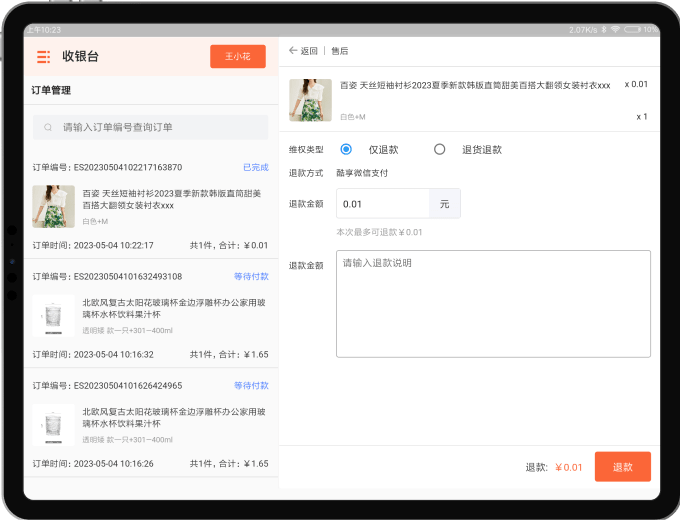
Task: Open the completed order ending in 163870
Action: coord(150,206)
